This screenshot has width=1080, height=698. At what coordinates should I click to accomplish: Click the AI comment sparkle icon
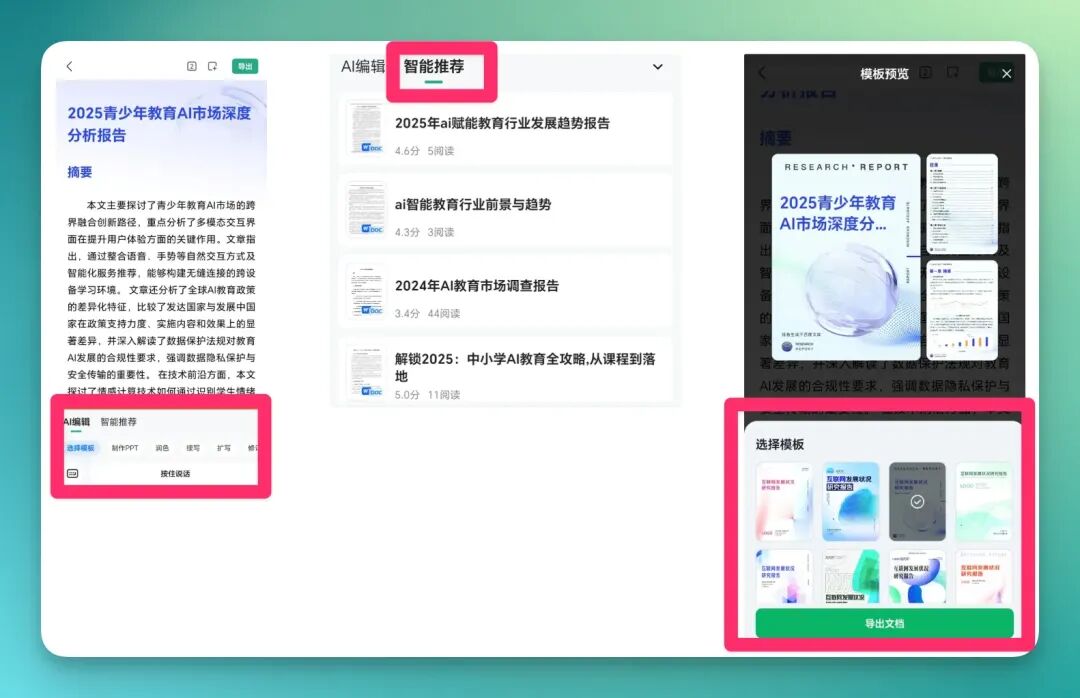[x=212, y=66]
